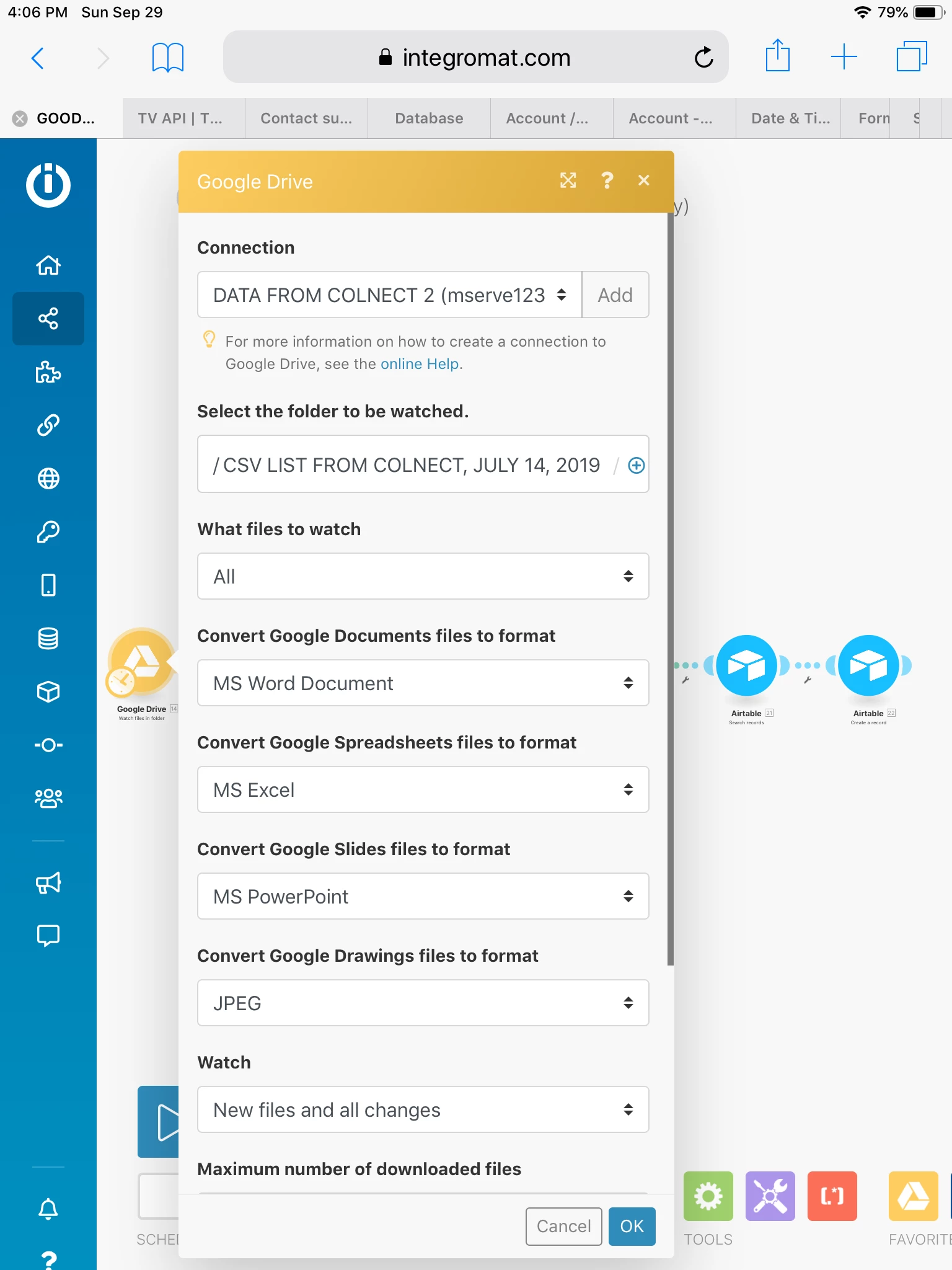Open new Safari tab

click(844, 57)
